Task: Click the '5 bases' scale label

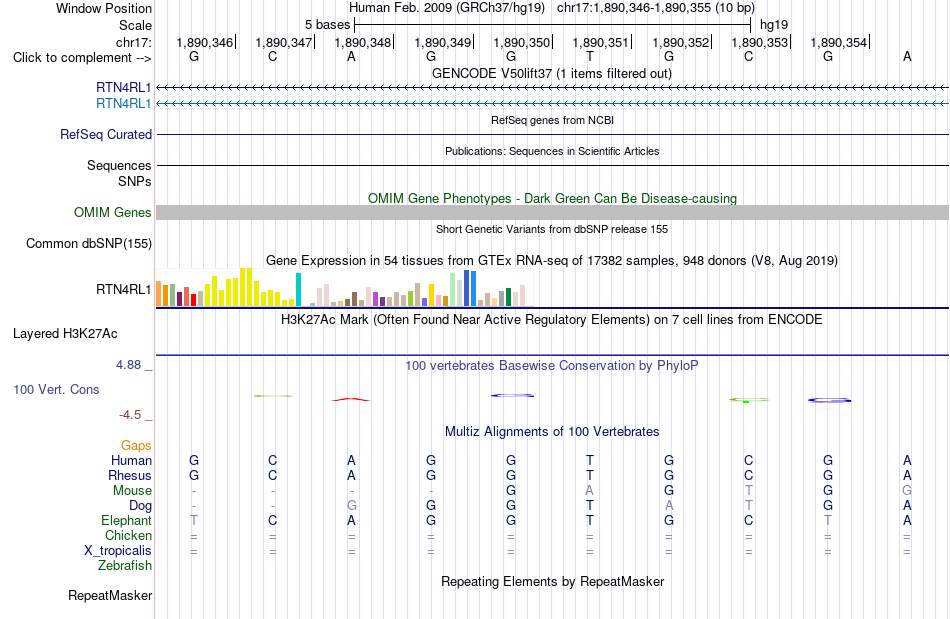Action: 327,25
